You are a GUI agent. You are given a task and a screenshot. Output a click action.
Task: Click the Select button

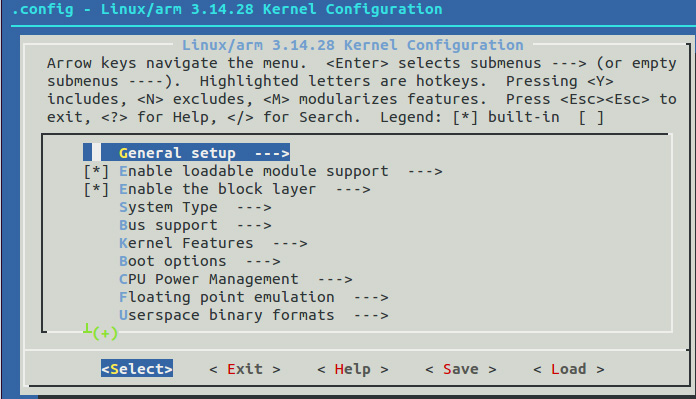coord(137,369)
